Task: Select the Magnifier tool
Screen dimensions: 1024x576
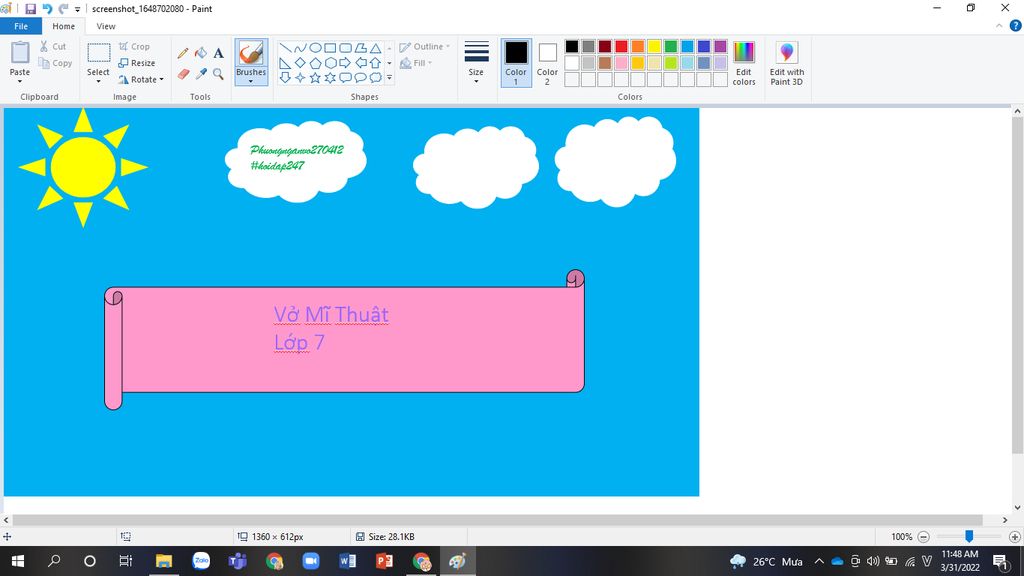Action: [x=218, y=74]
